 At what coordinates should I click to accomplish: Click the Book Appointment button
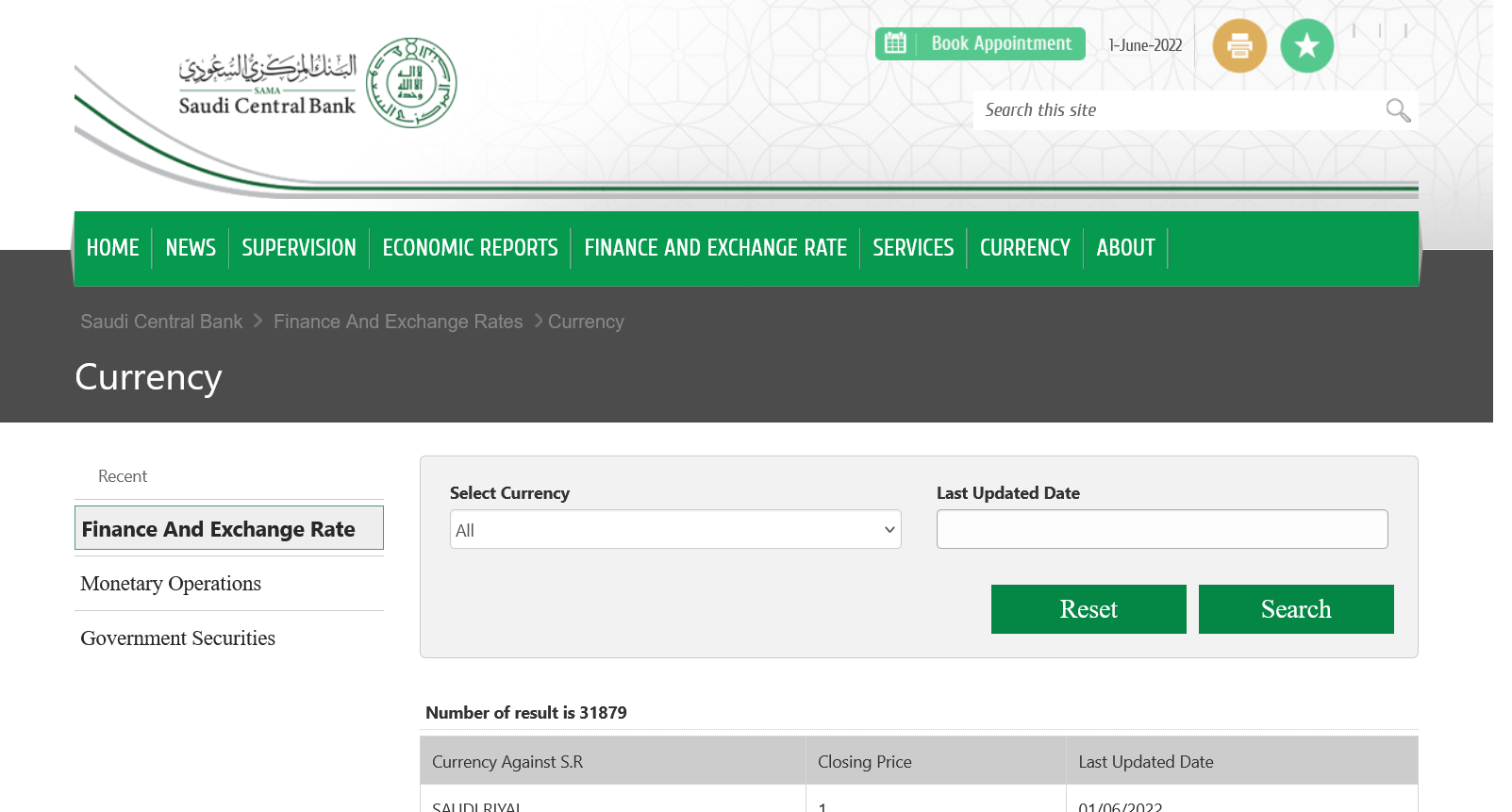pos(1001,43)
